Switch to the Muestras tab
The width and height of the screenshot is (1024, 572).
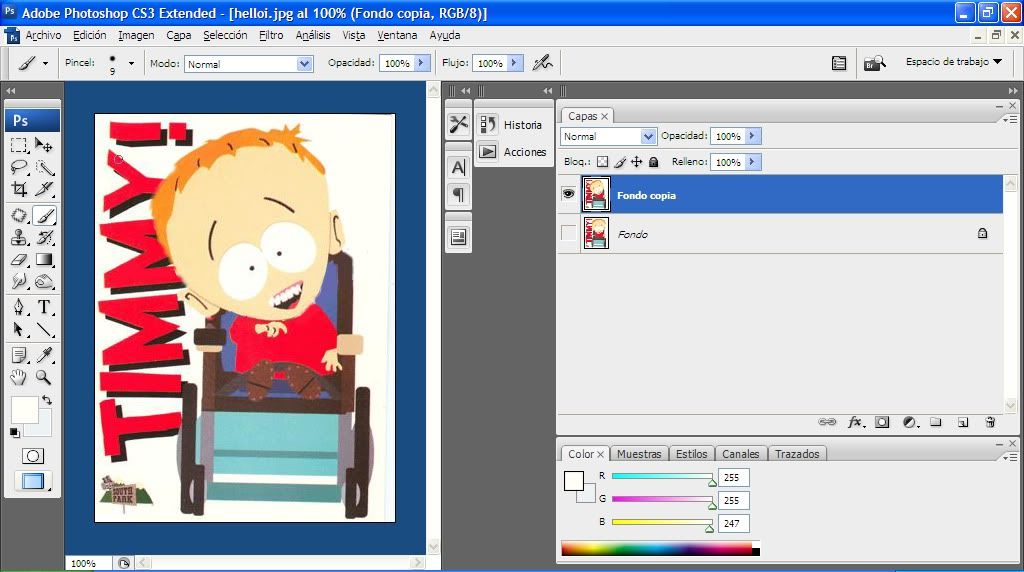(x=639, y=454)
